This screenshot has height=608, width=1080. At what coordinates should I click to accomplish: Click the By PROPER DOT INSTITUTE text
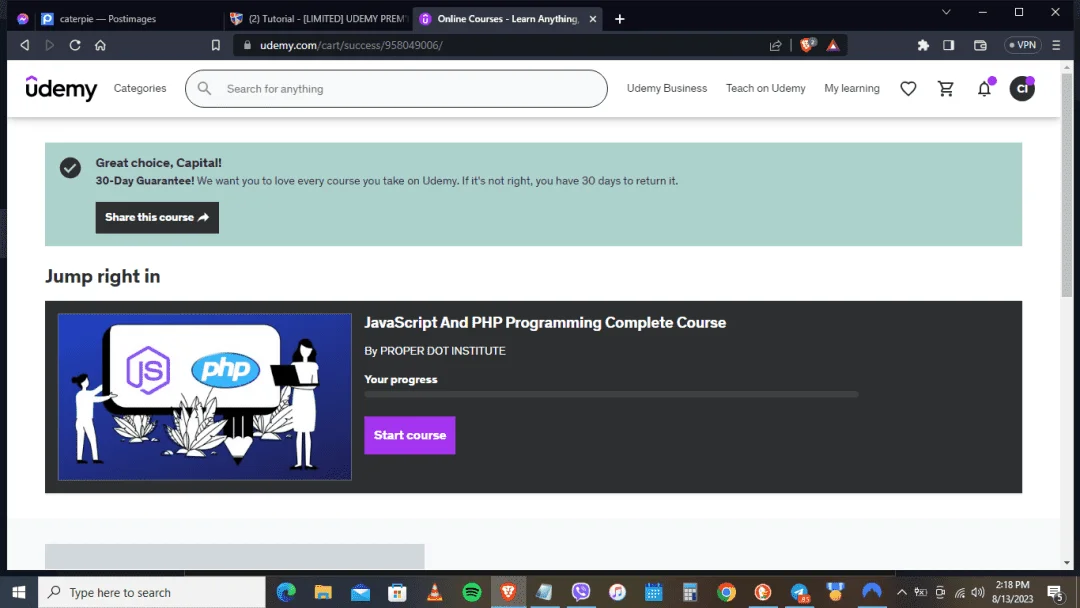[435, 350]
